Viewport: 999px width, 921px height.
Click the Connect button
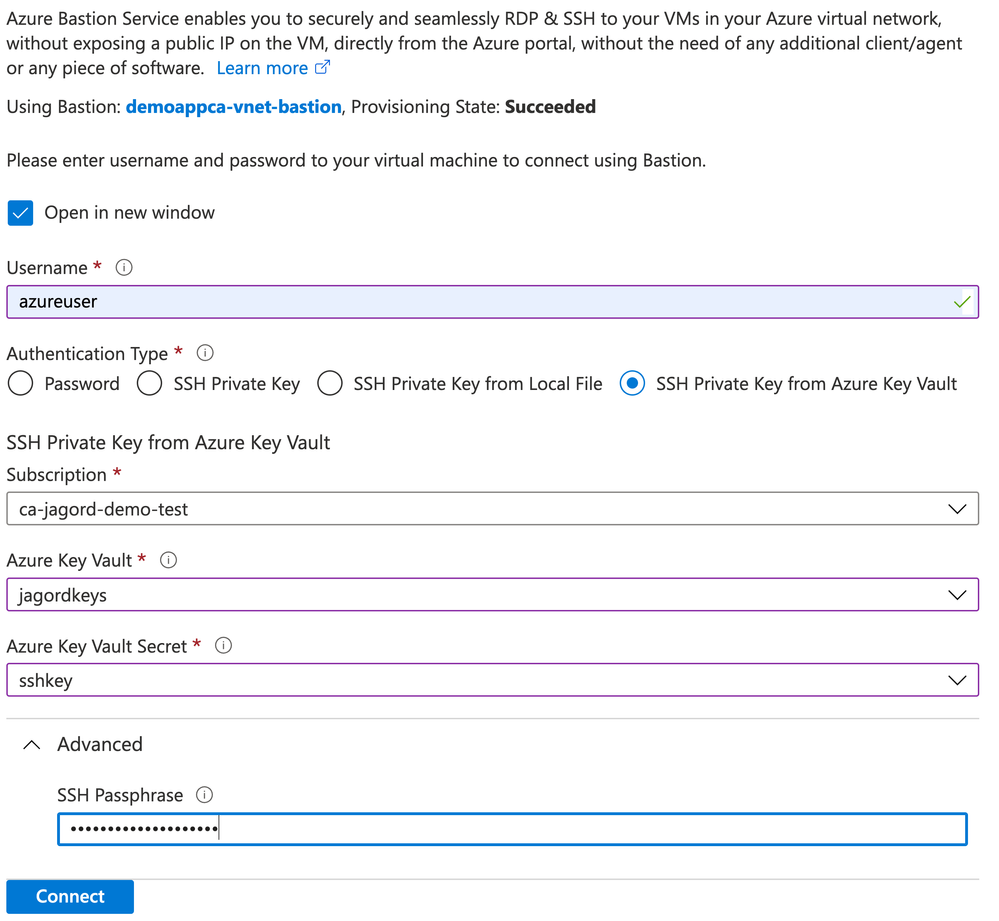(70, 897)
